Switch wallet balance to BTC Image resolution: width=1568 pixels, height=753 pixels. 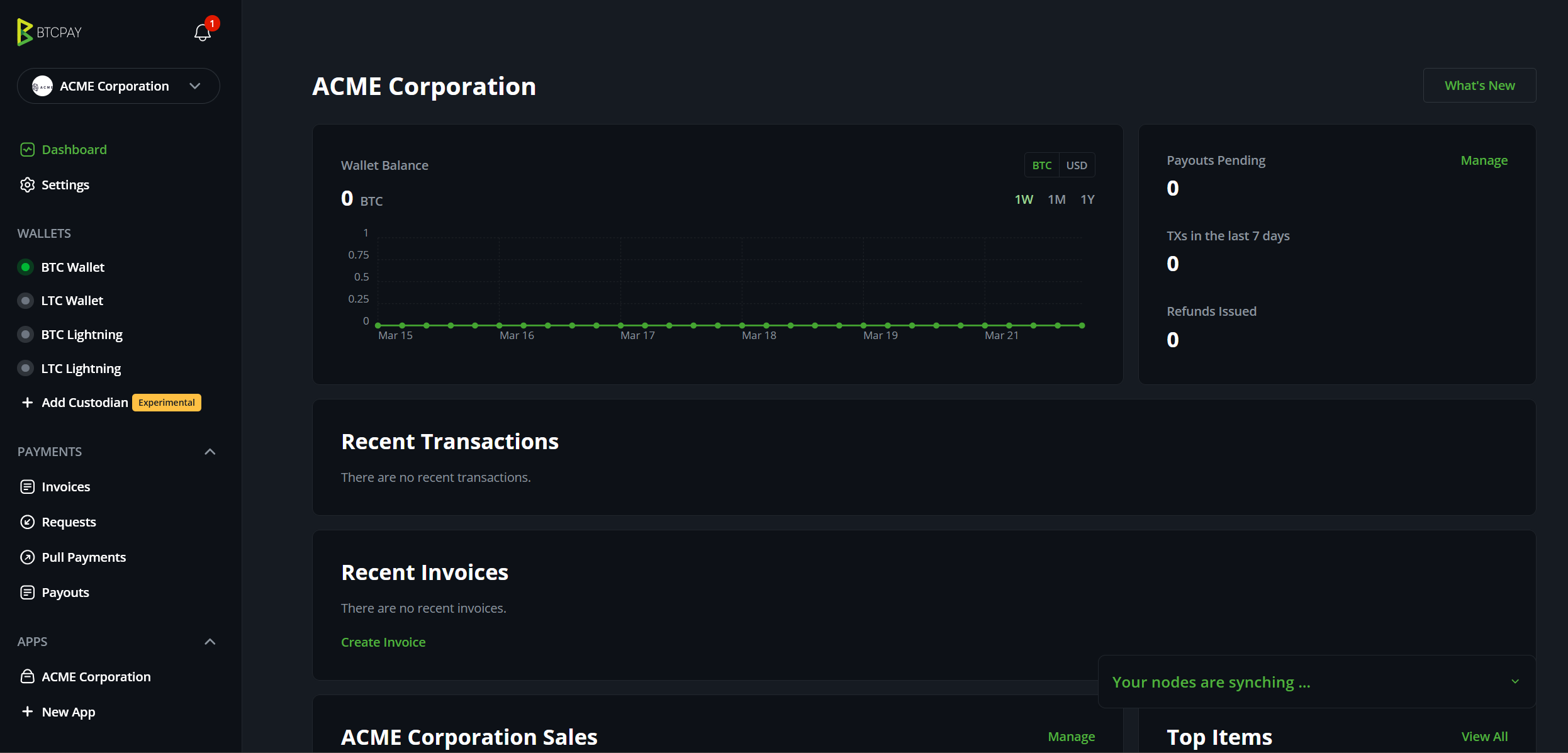[1041, 165]
